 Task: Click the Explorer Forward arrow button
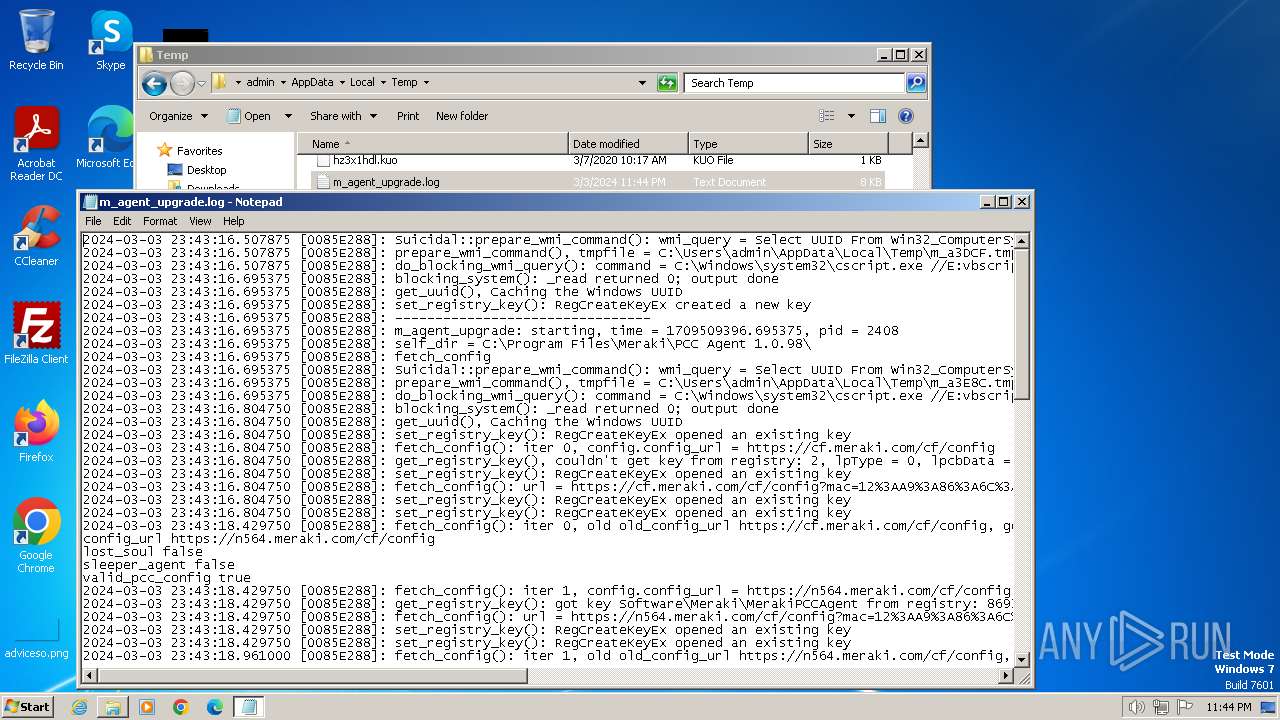(182, 83)
